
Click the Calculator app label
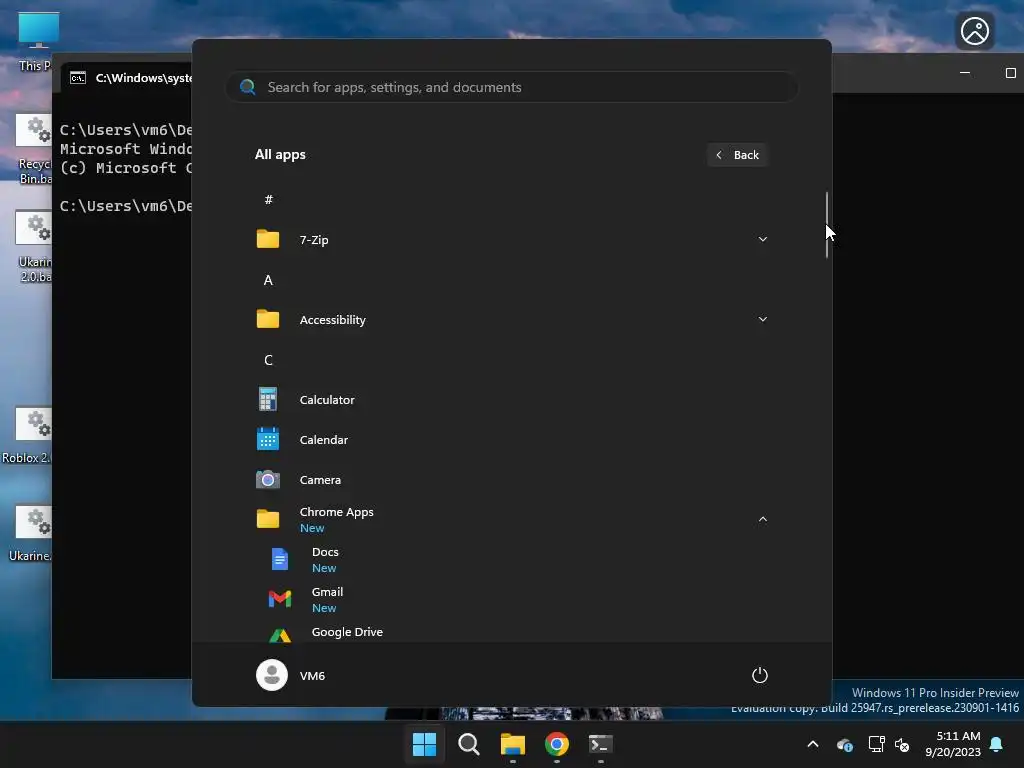click(327, 400)
